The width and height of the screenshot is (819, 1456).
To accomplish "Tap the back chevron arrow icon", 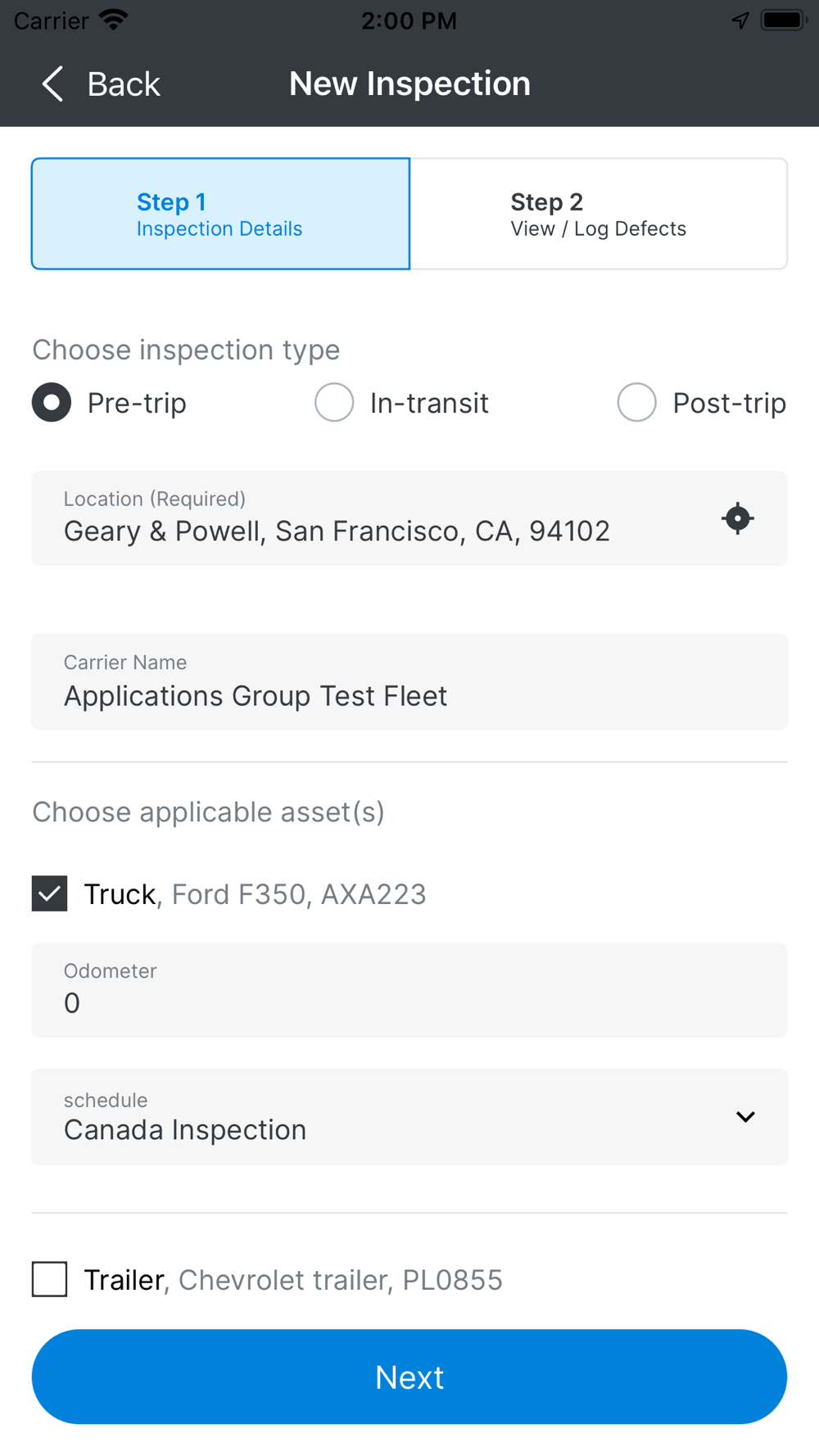I will click(x=53, y=84).
